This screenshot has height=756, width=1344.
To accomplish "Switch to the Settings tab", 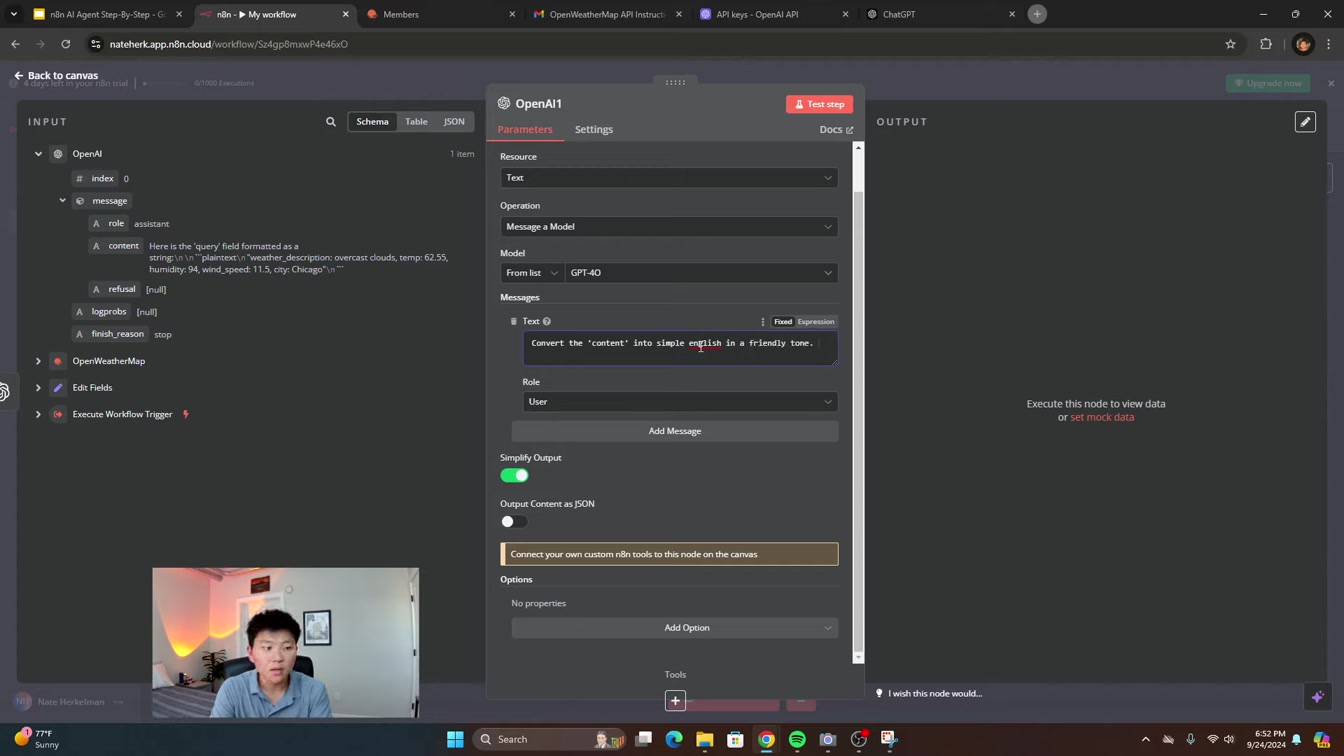I will point(594,129).
